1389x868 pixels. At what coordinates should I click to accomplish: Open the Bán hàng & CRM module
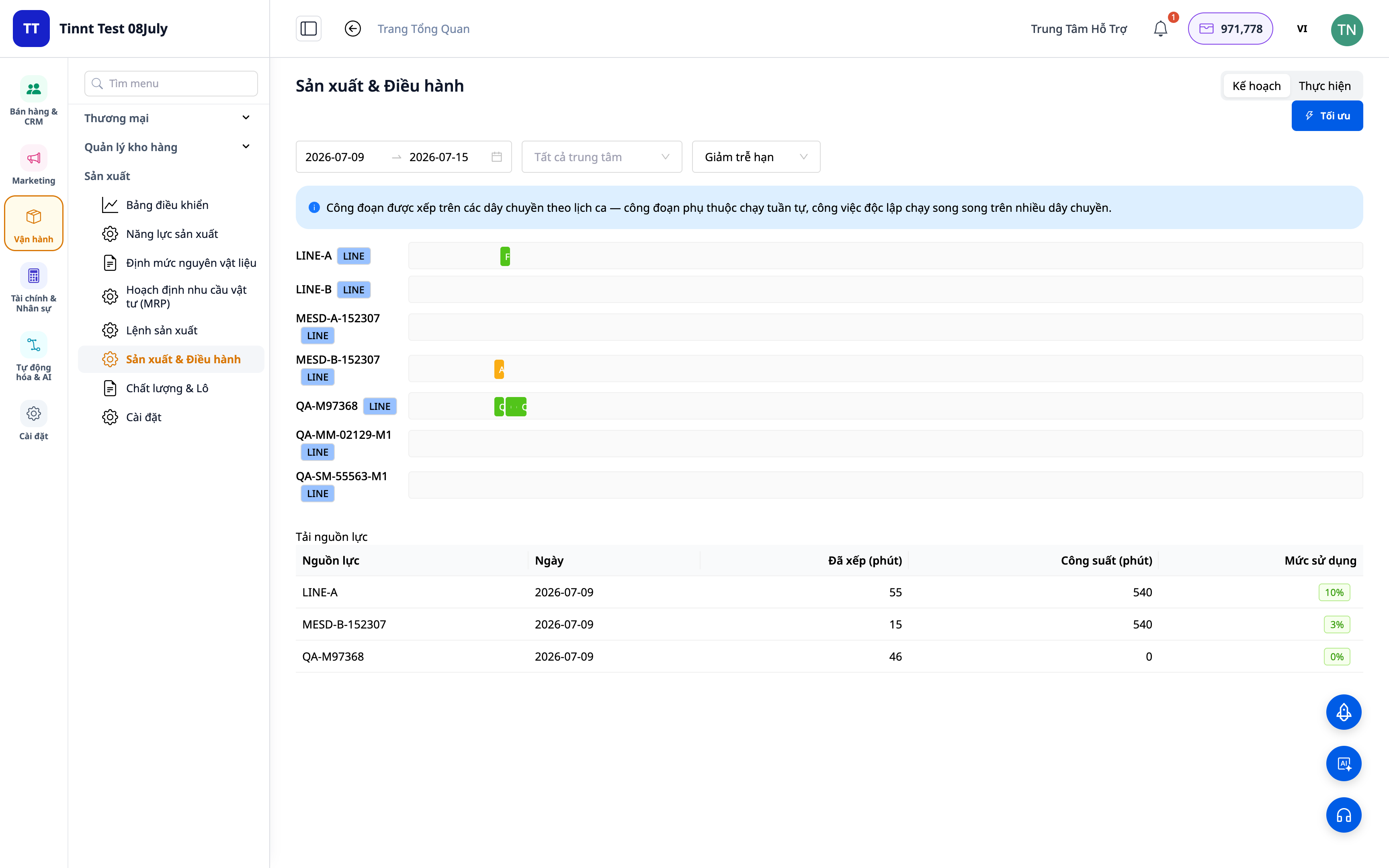pyautogui.click(x=33, y=100)
